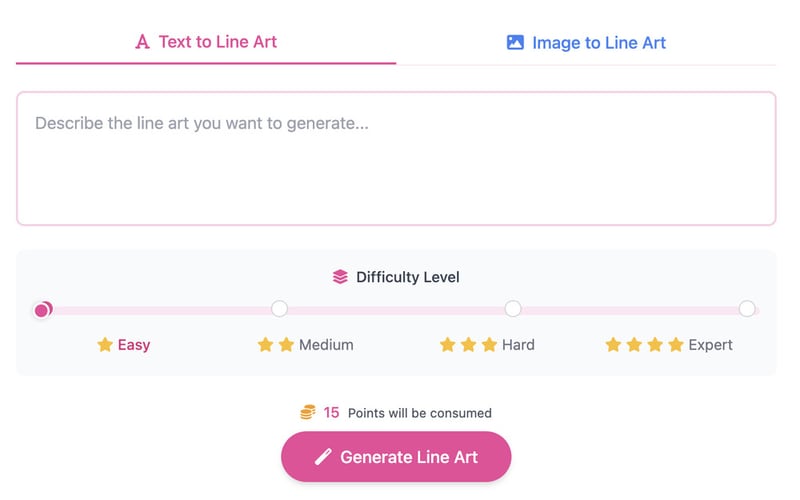Click the pencil icon in the Generate button
This screenshot has width=800, height=500.
(323, 457)
